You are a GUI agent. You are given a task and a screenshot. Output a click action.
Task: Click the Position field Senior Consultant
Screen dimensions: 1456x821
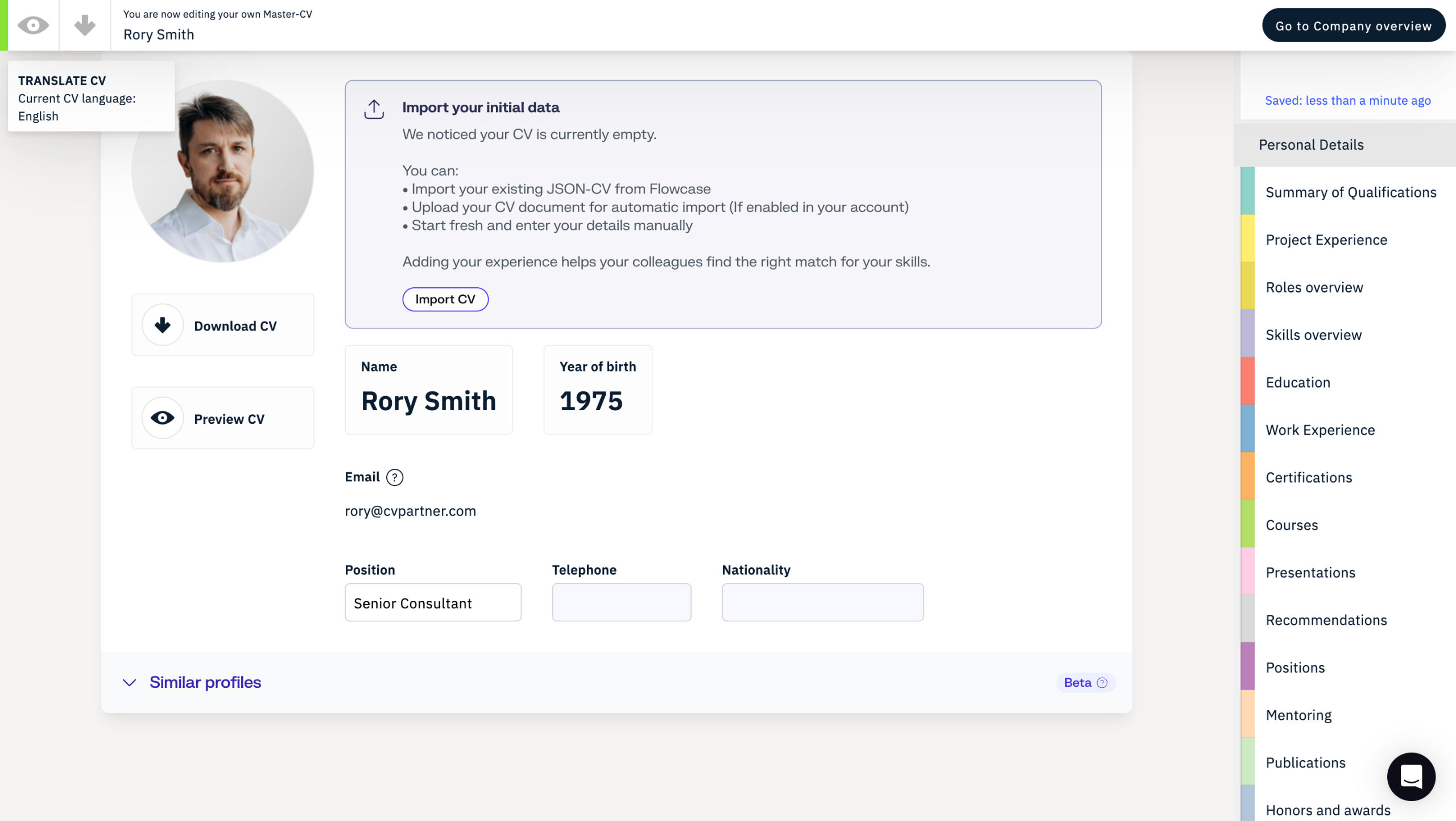[433, 603]
